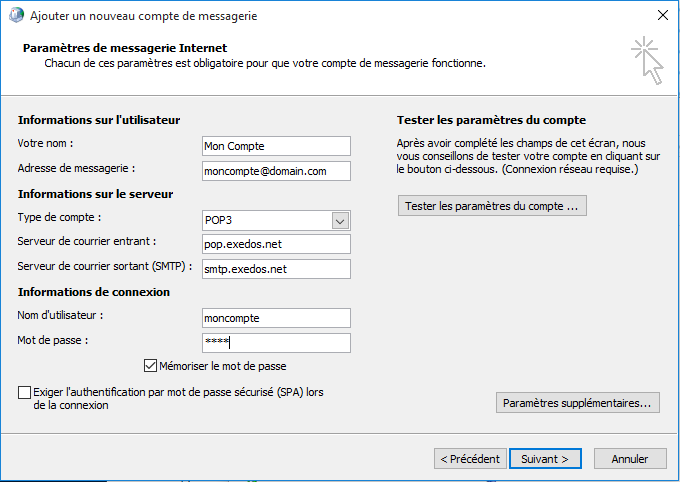This screenshot has width=680, height=482.
Task: Focus the Nom d'utilisateur input
Action: pos(276,318)
